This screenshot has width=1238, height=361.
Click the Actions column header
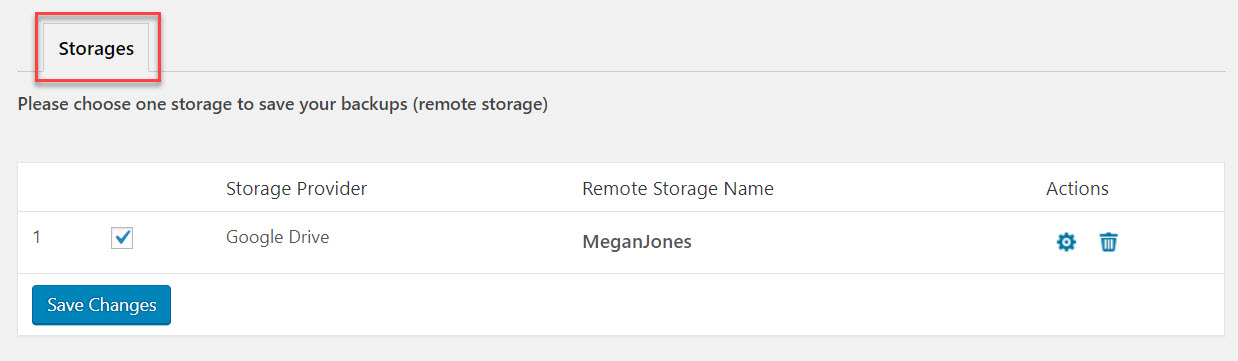coord(1077,188)
